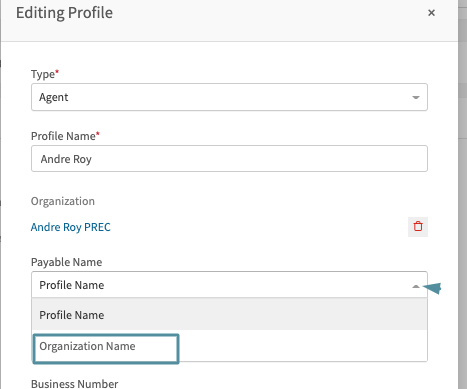Image resolution: width=467 pixels, height=389 pixels.
Task: Open the Andre Roy PREC organization link
Action: click(x=71, y=227)
